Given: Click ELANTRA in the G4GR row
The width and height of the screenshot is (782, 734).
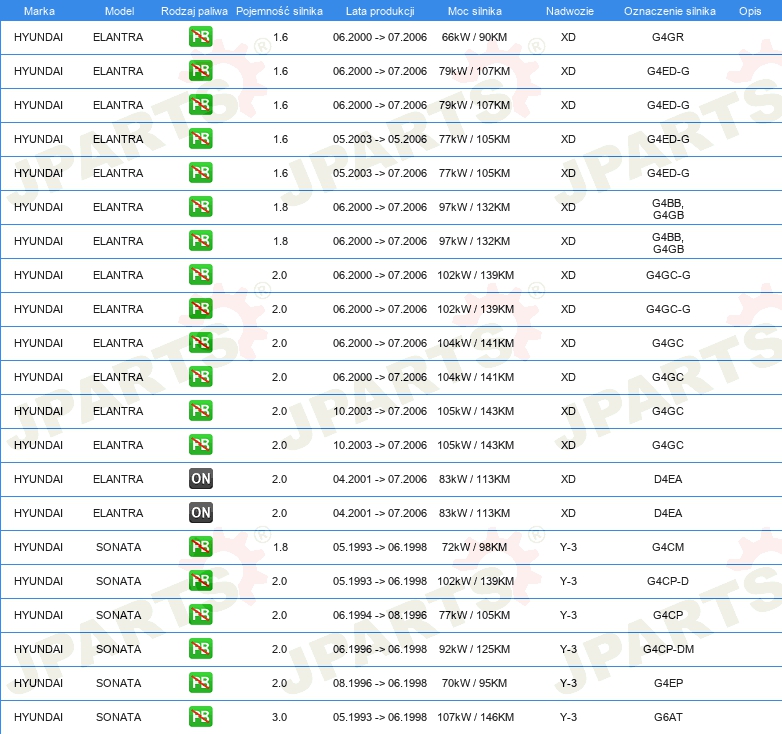Looking at the screenshot, I should (x=118, y=37).
